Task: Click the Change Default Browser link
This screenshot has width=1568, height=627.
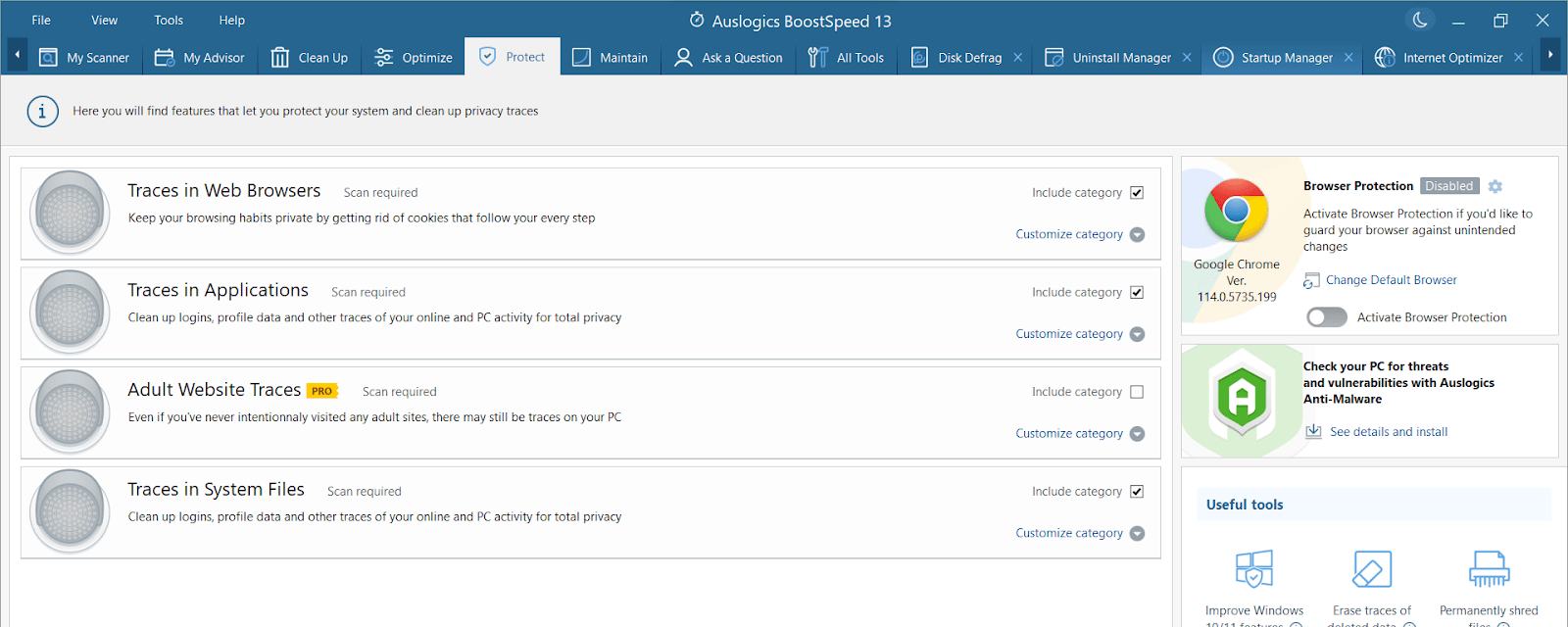Action: tap(1391, 280)
